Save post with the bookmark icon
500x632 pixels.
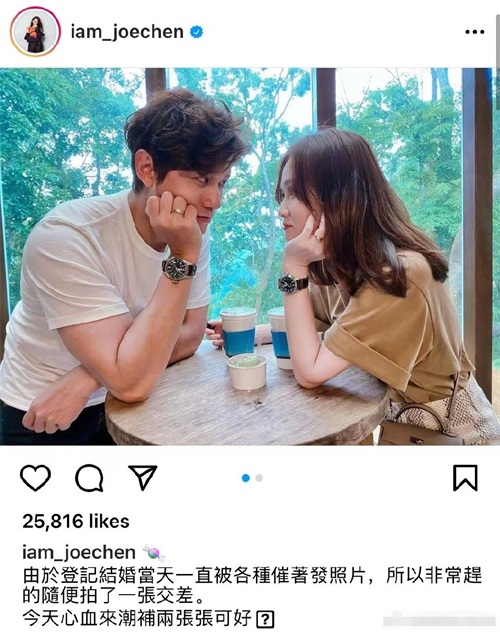pos(465,478)
